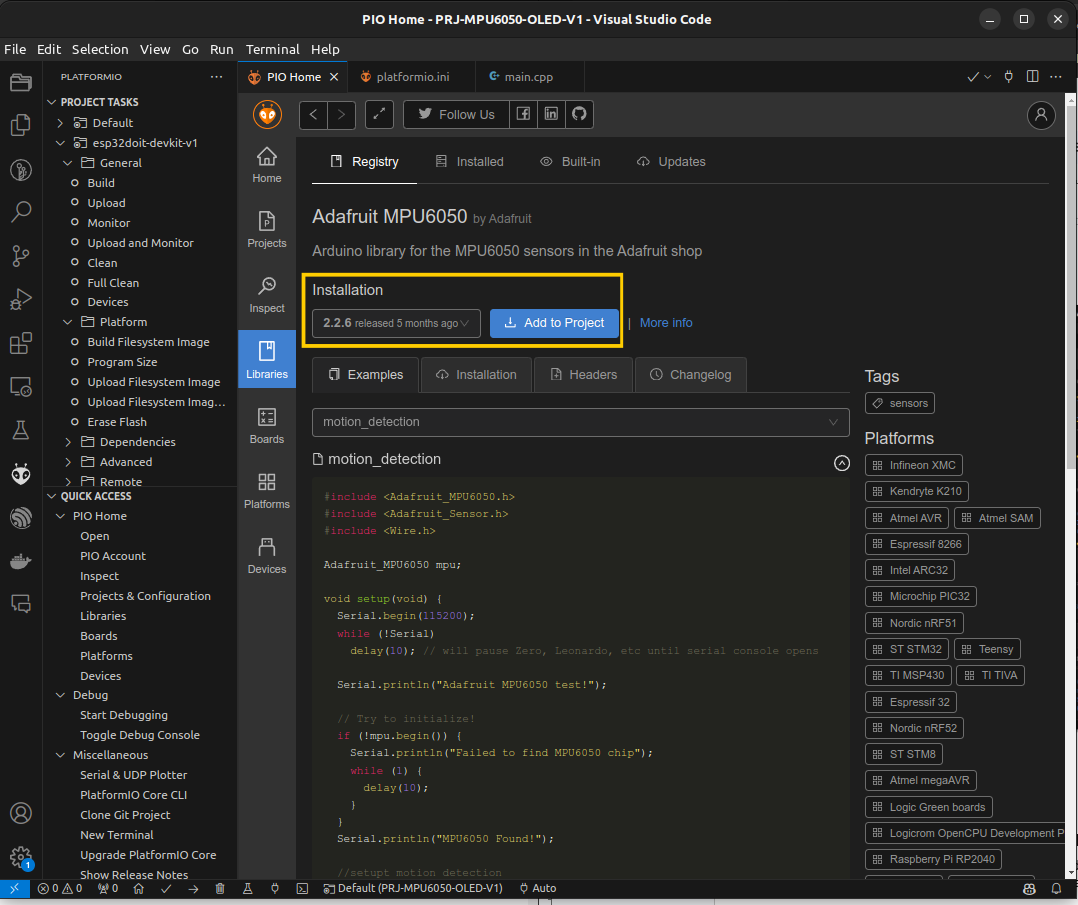Screen dimensions: 1078x905
Task: Click the split editor icon
Action: [1032, 76]
